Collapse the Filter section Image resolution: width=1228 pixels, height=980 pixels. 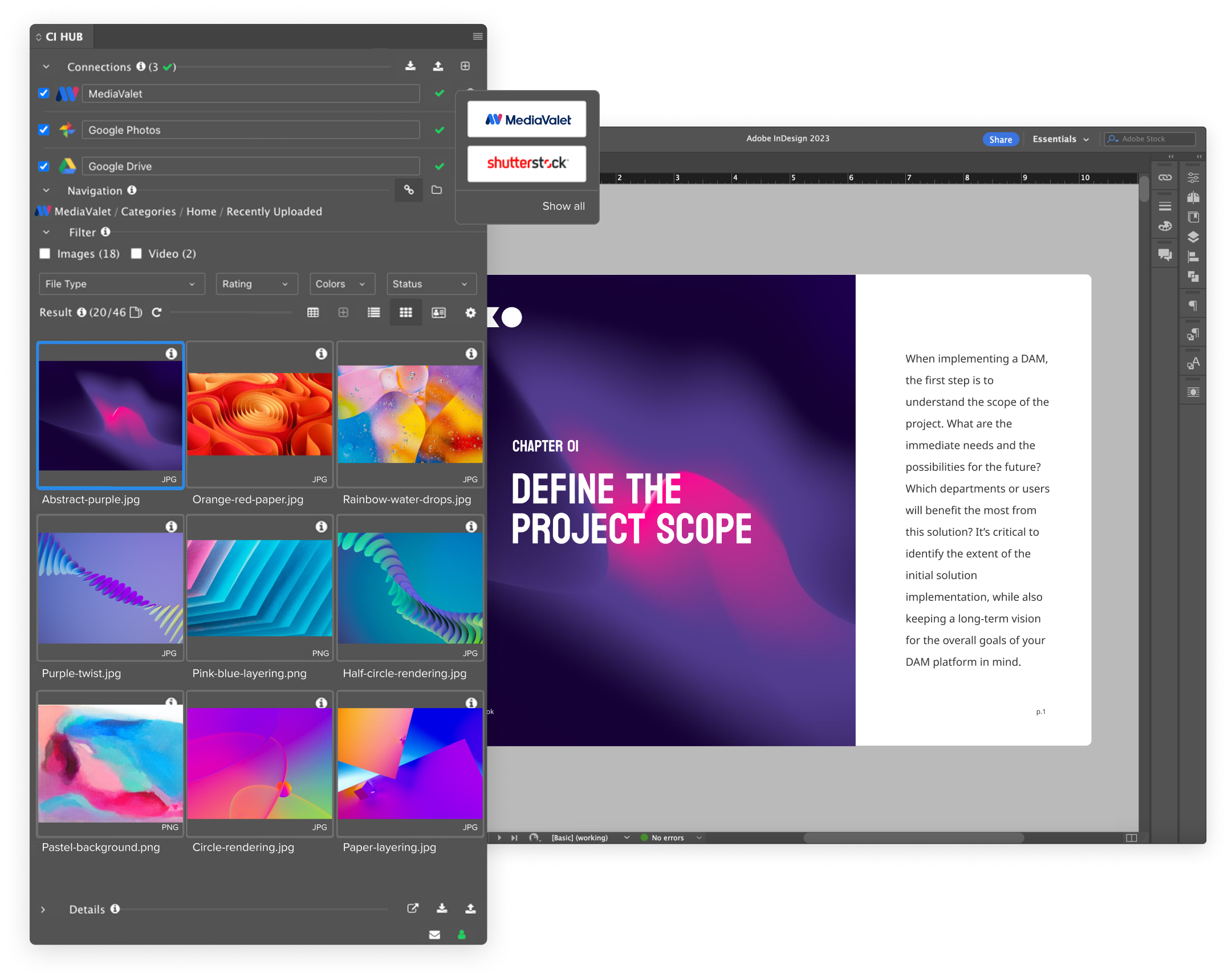coord(46,232)
